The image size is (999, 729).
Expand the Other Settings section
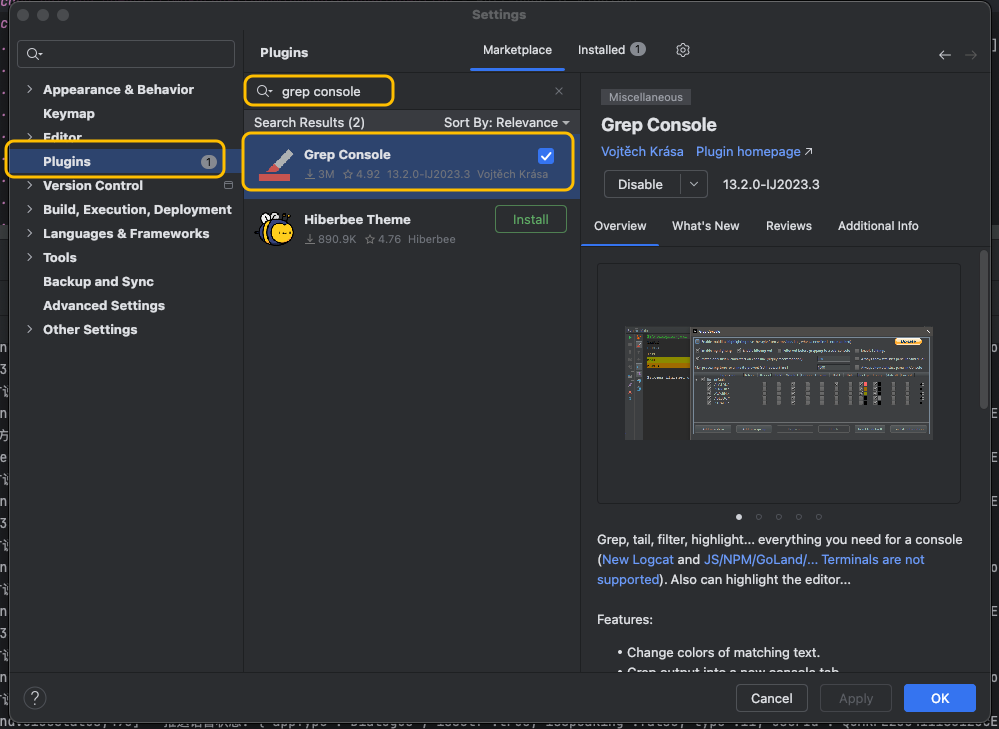(29, 329)
